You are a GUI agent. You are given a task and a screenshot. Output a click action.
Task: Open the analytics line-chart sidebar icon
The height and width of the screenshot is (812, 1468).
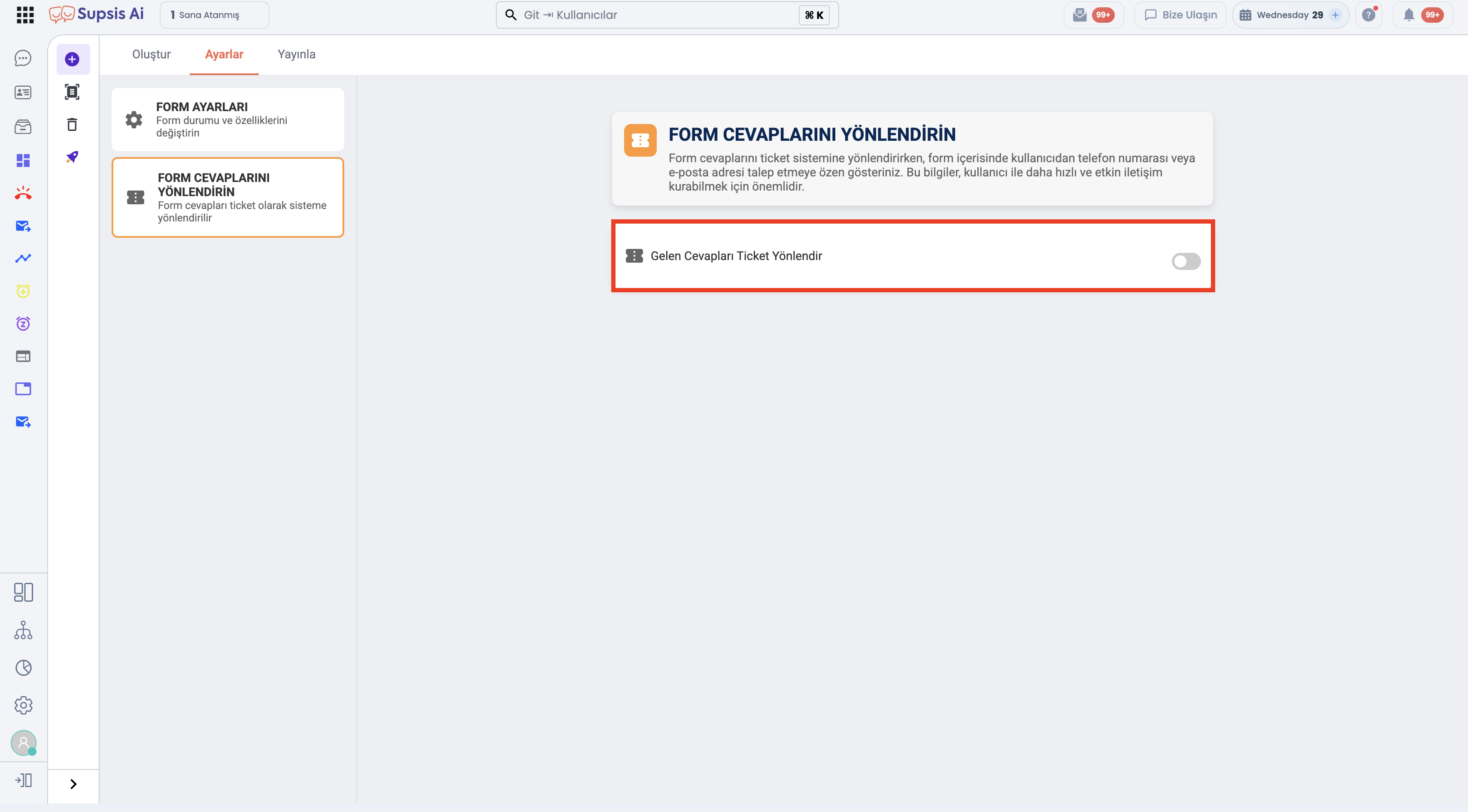23,258
